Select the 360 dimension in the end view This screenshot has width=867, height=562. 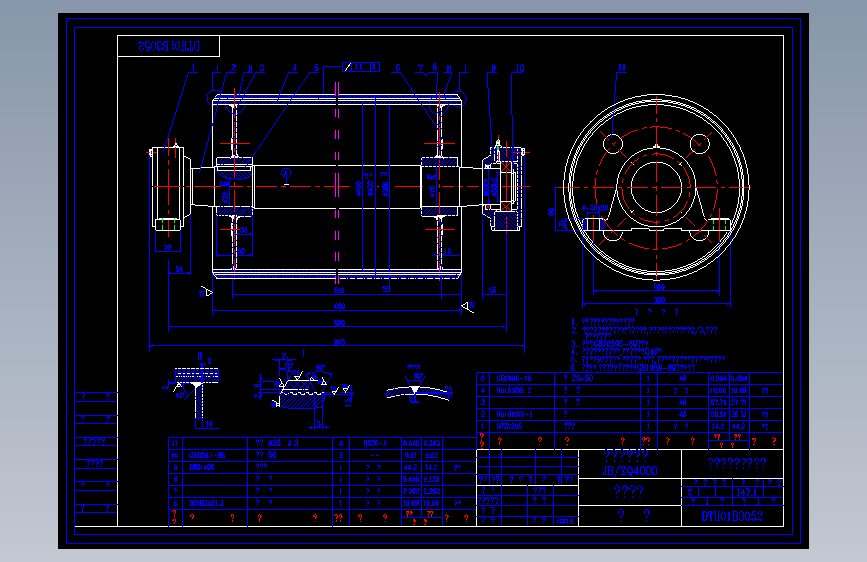click(659, 287)
